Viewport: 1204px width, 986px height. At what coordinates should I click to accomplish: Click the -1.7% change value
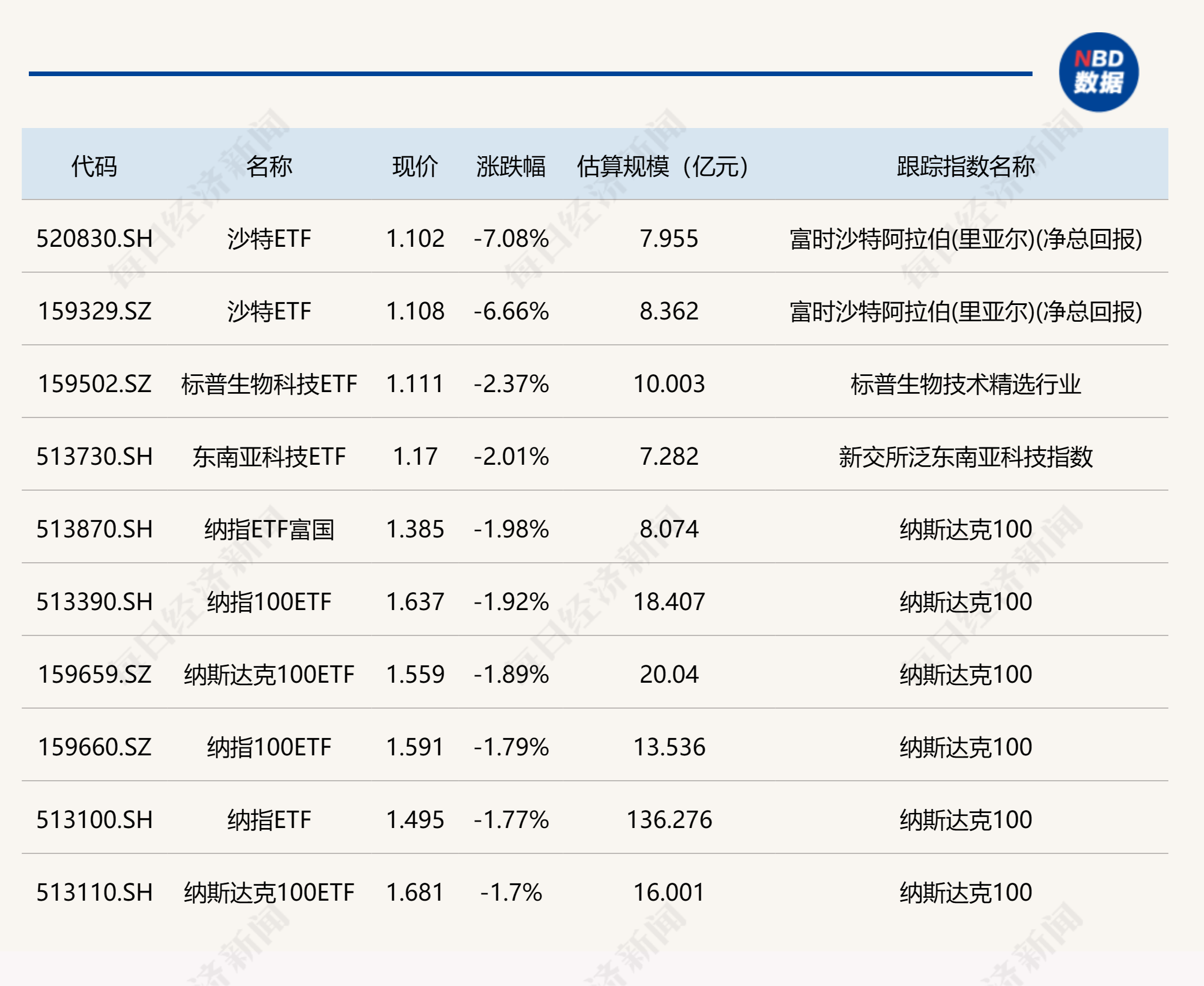(511, 893)
